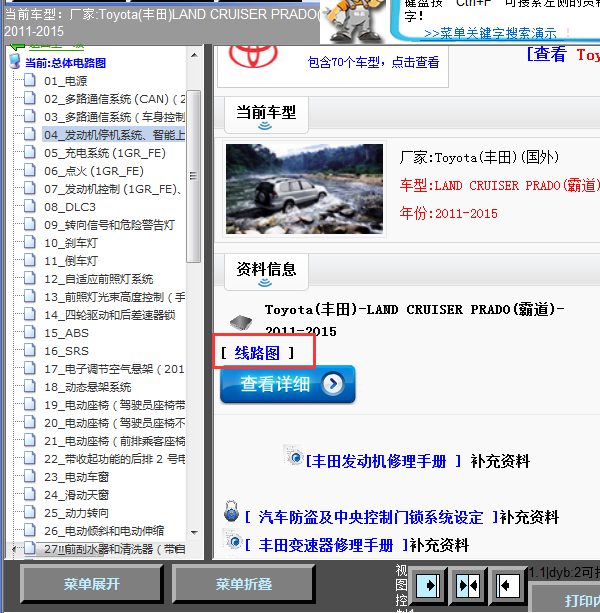Open 26_电动倾斜和电动伸缩 entry
This screenshot has width=600, height=613.
104,531
